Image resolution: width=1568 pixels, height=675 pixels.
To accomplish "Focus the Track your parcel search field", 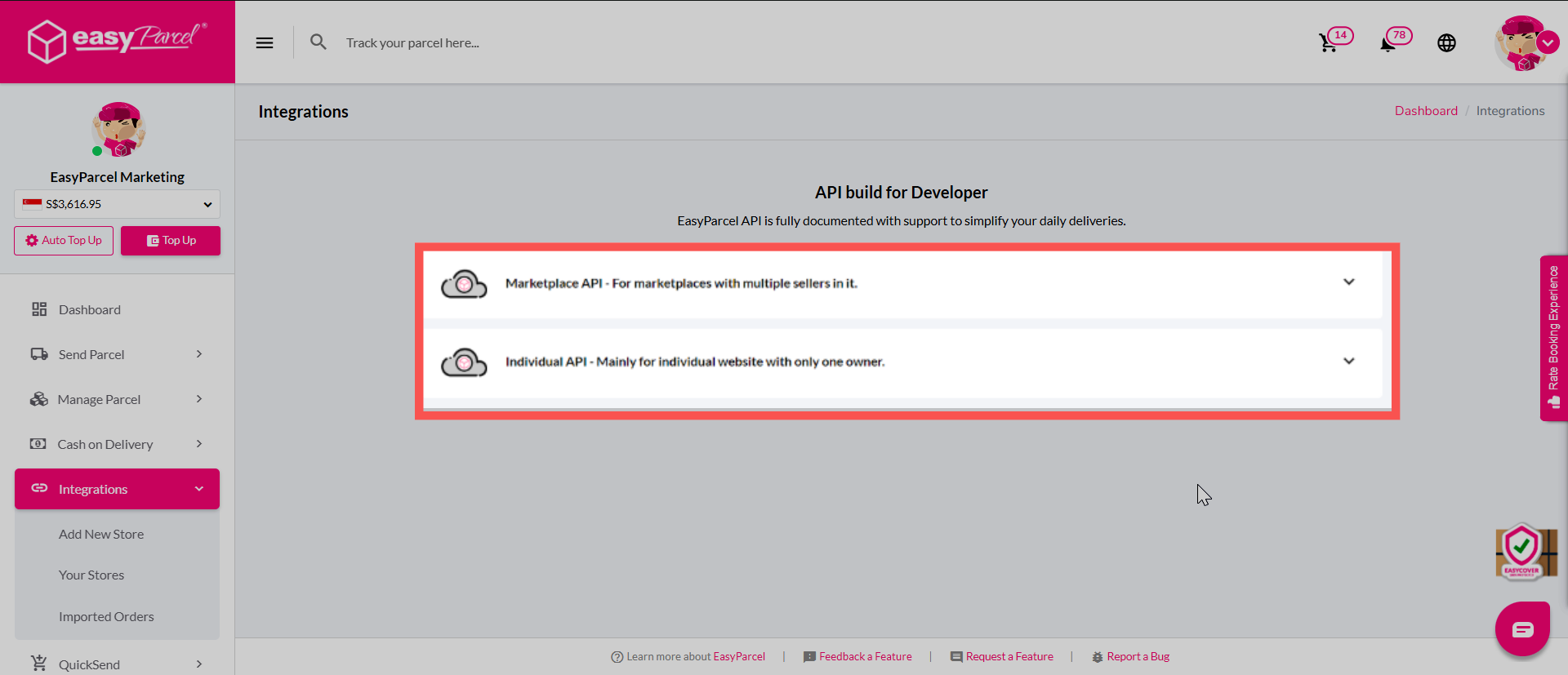I will (x=412, y=42).
